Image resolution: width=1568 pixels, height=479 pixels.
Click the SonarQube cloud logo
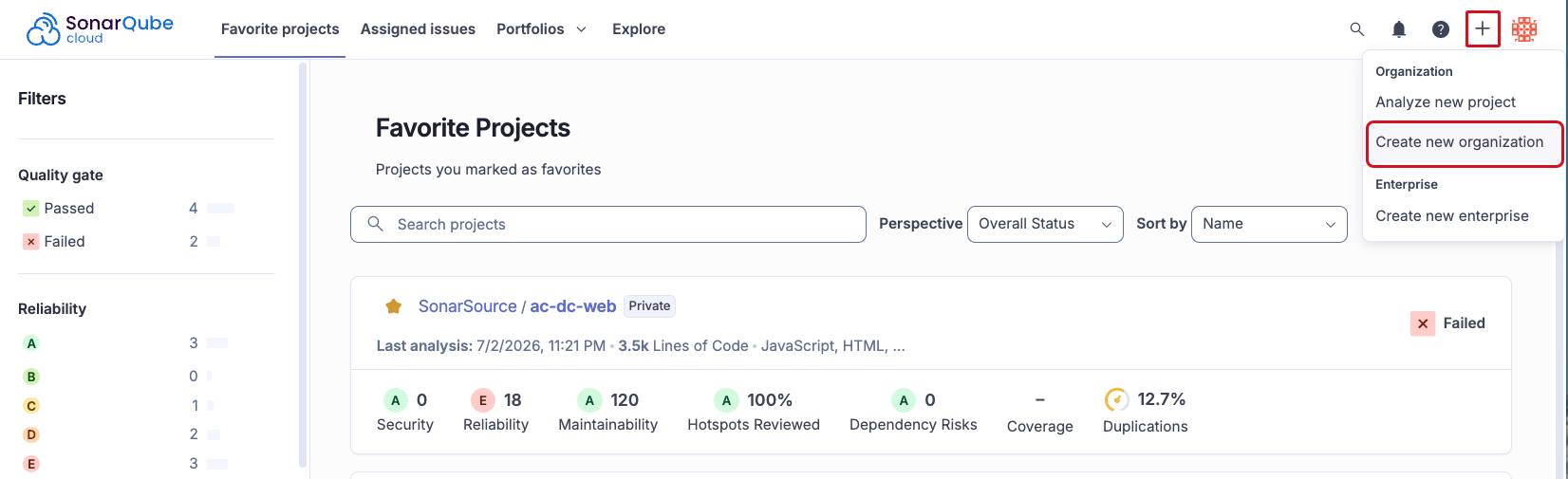[x=100, y=28]
